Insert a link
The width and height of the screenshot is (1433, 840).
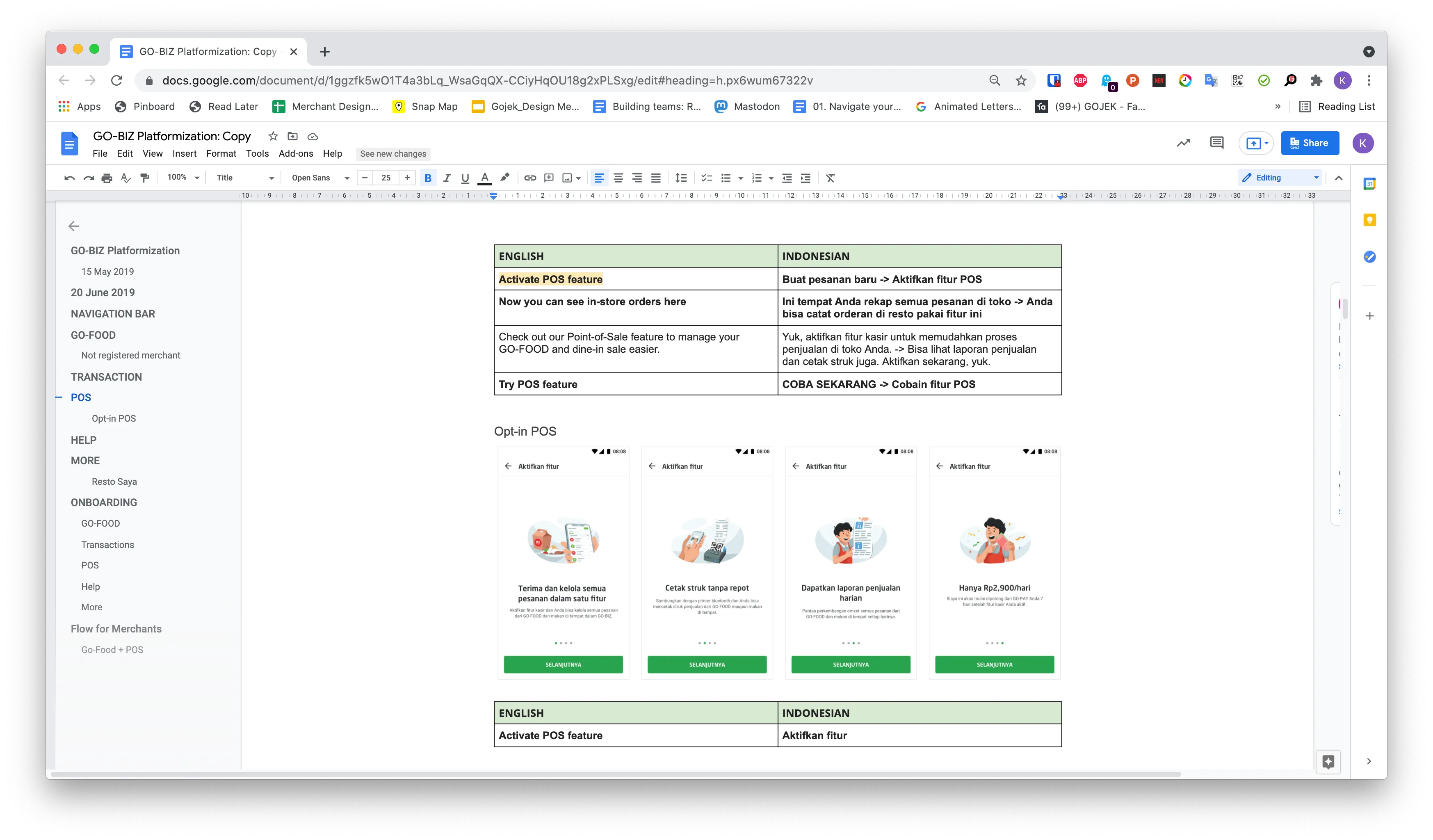click(x=530, y=178)
